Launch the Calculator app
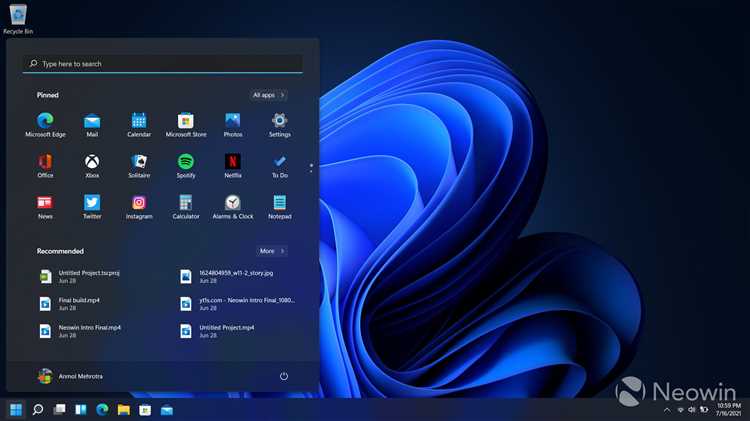This screenshot has height=421, width=750. point(186,207)
